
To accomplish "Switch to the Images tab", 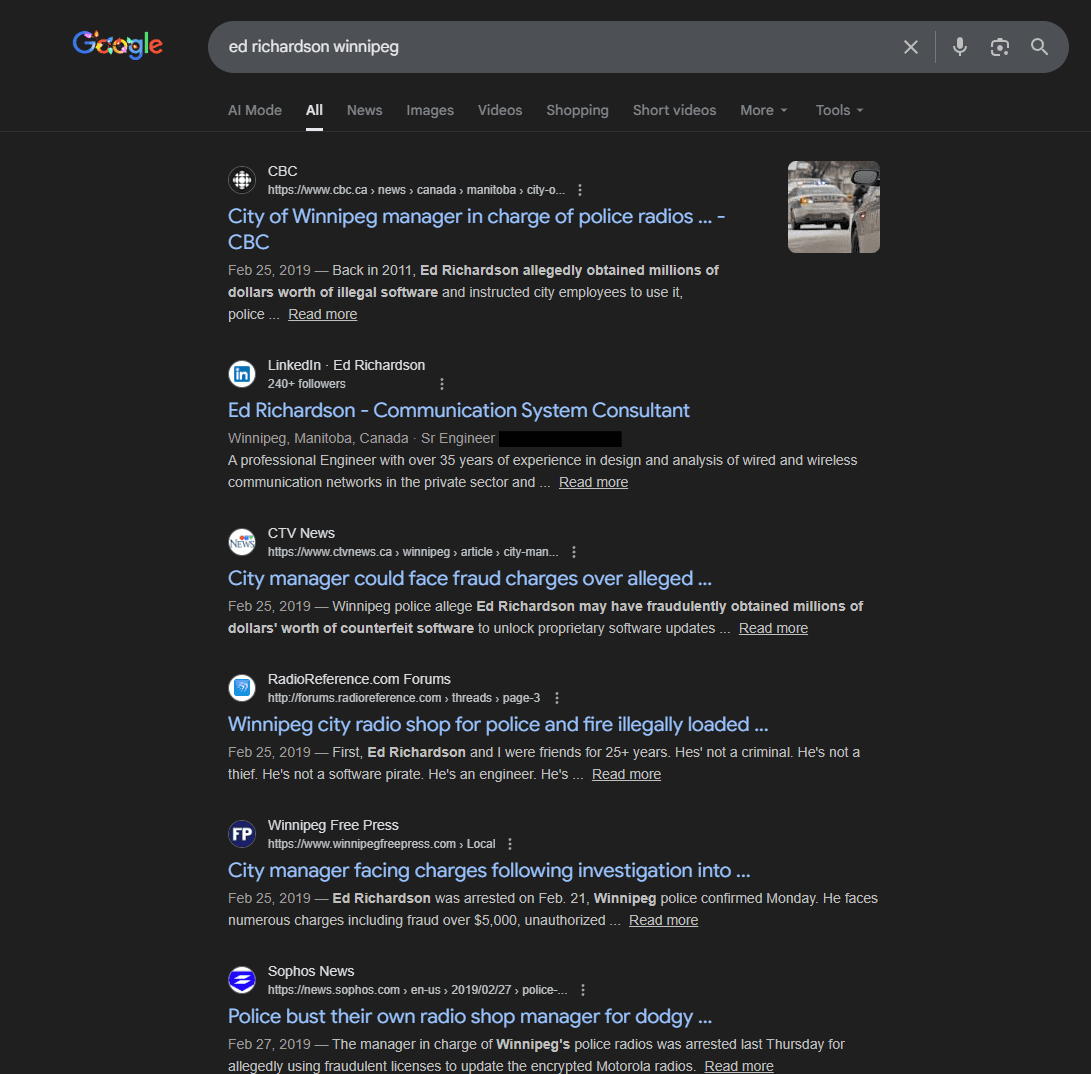I will [x=429, y=110].
